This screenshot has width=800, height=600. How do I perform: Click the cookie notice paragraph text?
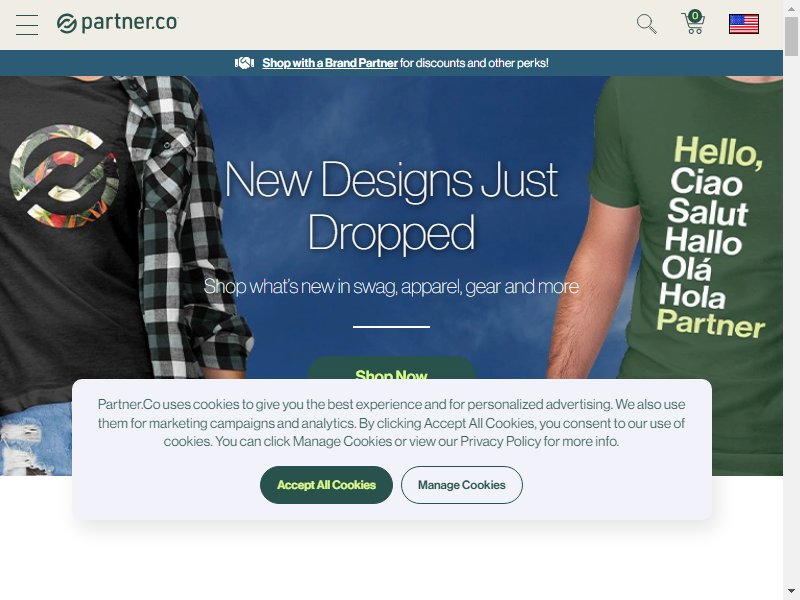[x=391, y=423]
